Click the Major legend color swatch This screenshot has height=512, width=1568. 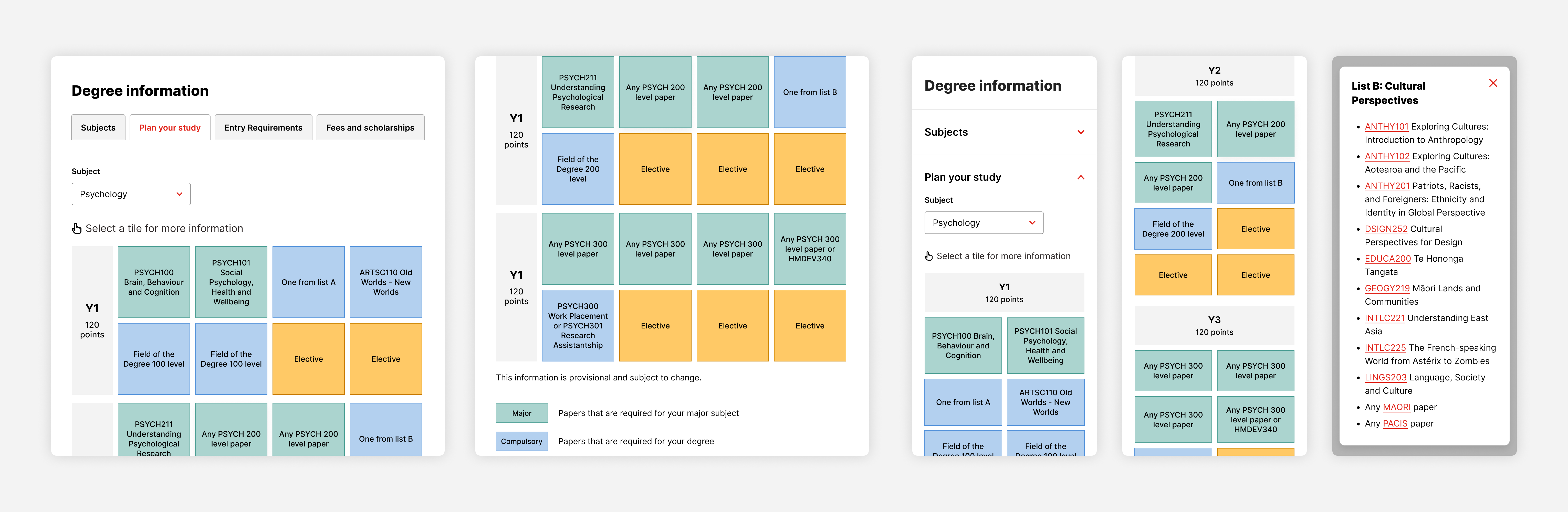pos(522,413)
